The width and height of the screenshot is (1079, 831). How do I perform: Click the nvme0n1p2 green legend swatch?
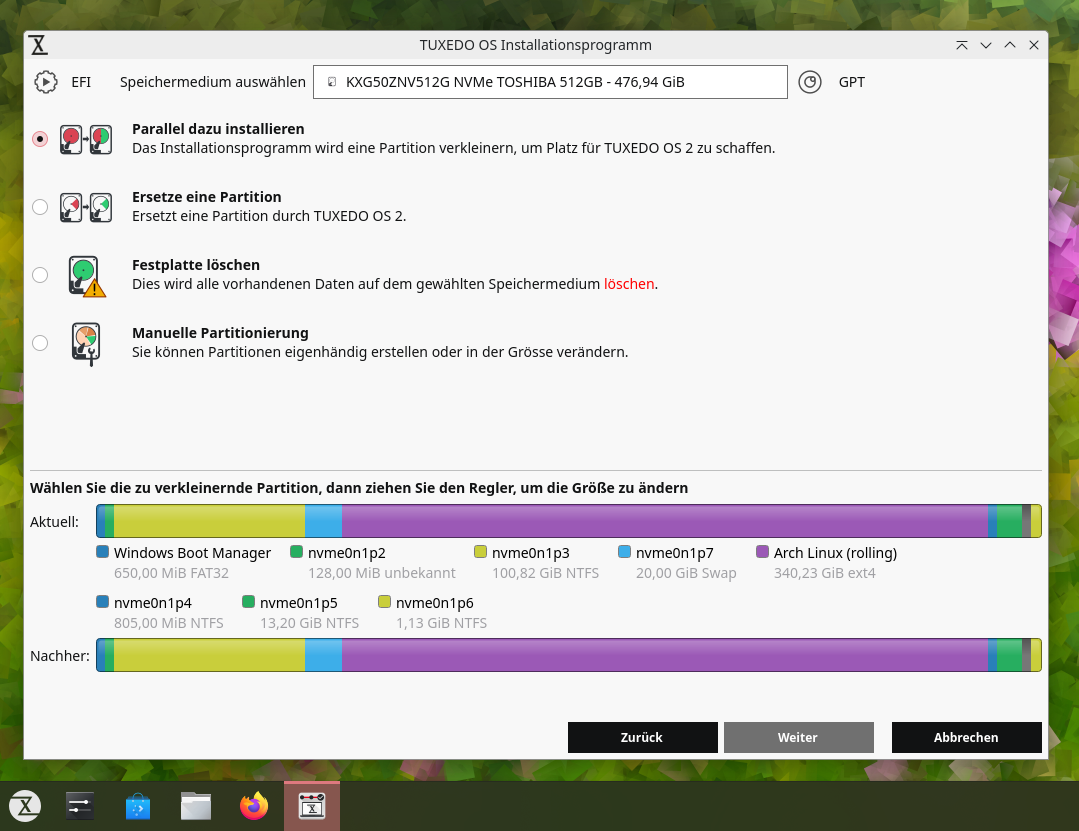pos(297,552)
